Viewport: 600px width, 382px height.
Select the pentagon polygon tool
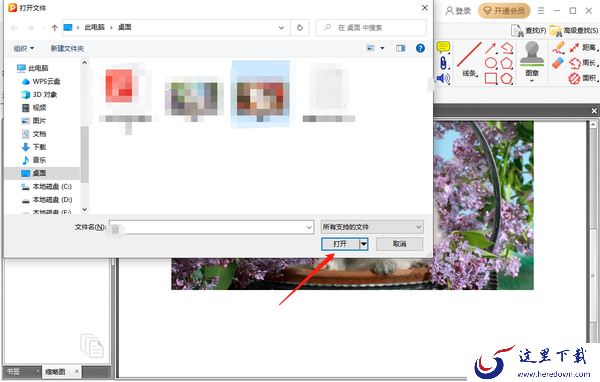click(507, 63)
